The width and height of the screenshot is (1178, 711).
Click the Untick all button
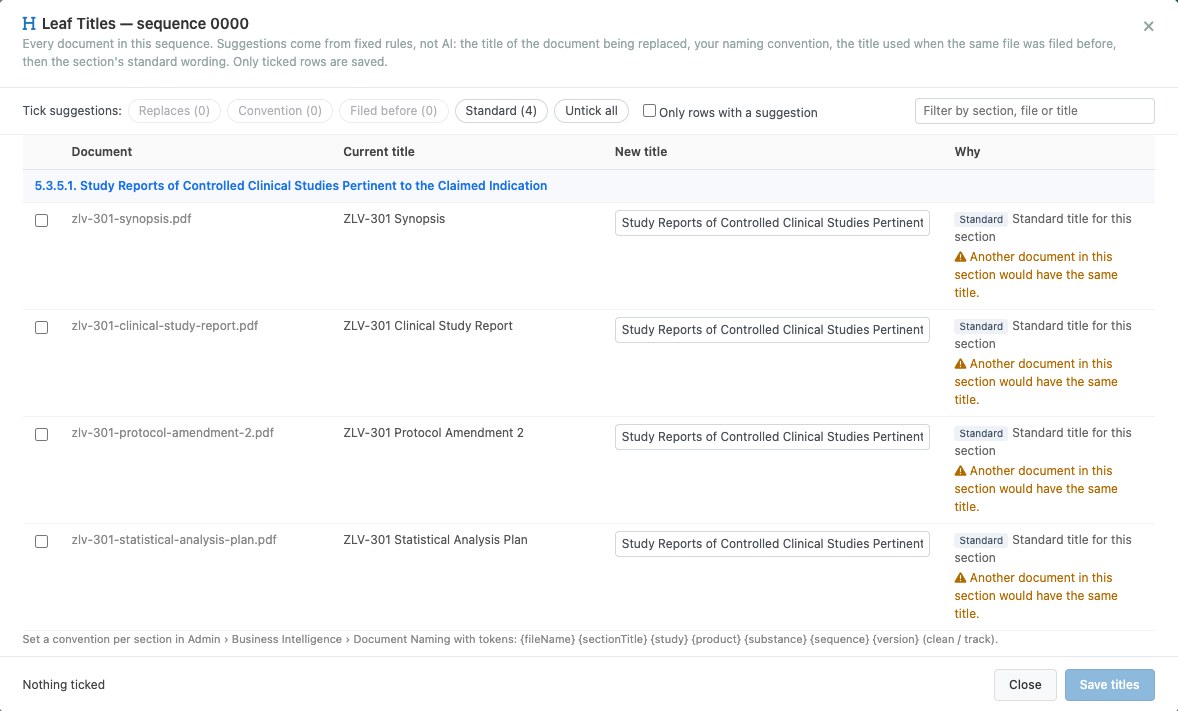(591, 111)
